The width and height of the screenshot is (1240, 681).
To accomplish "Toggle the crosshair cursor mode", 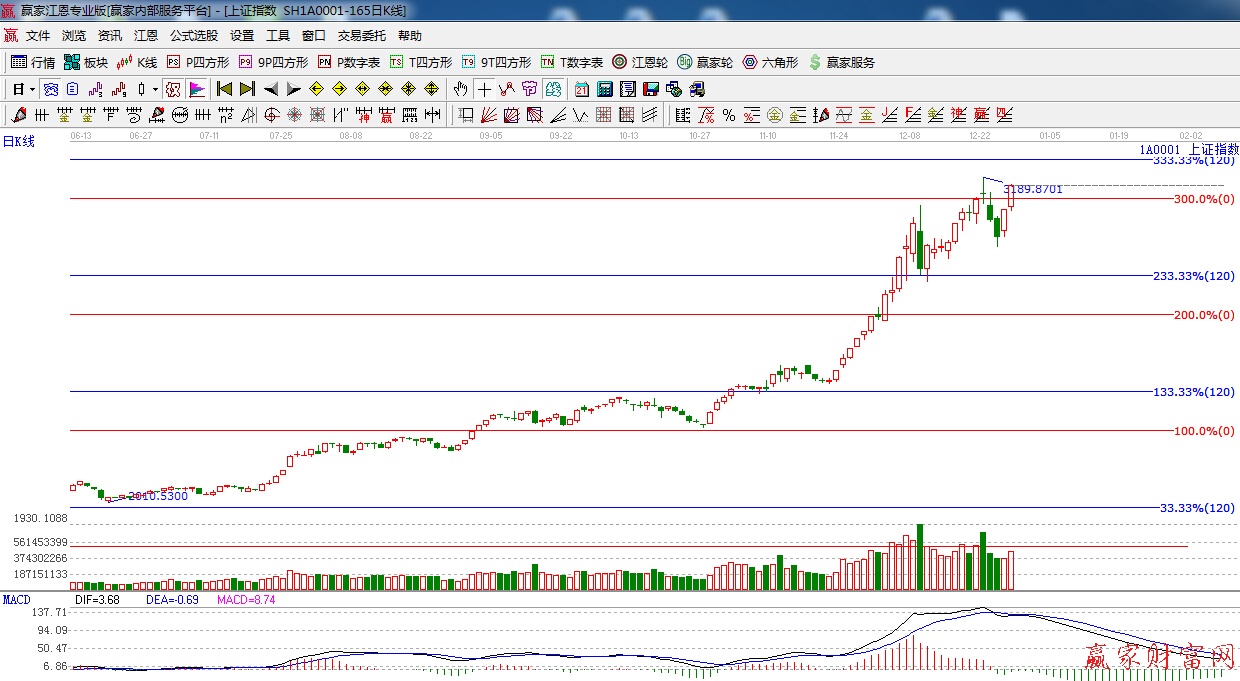I will pyautogui.click(x=484, y=89).
